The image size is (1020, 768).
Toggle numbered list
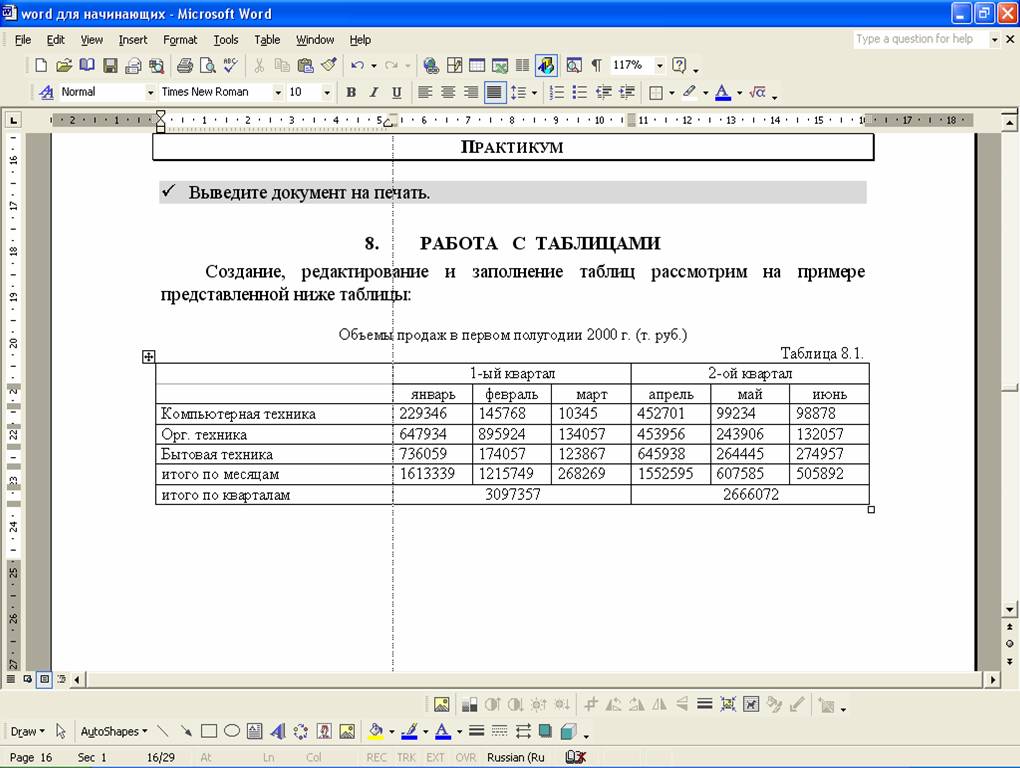(557, 92)
